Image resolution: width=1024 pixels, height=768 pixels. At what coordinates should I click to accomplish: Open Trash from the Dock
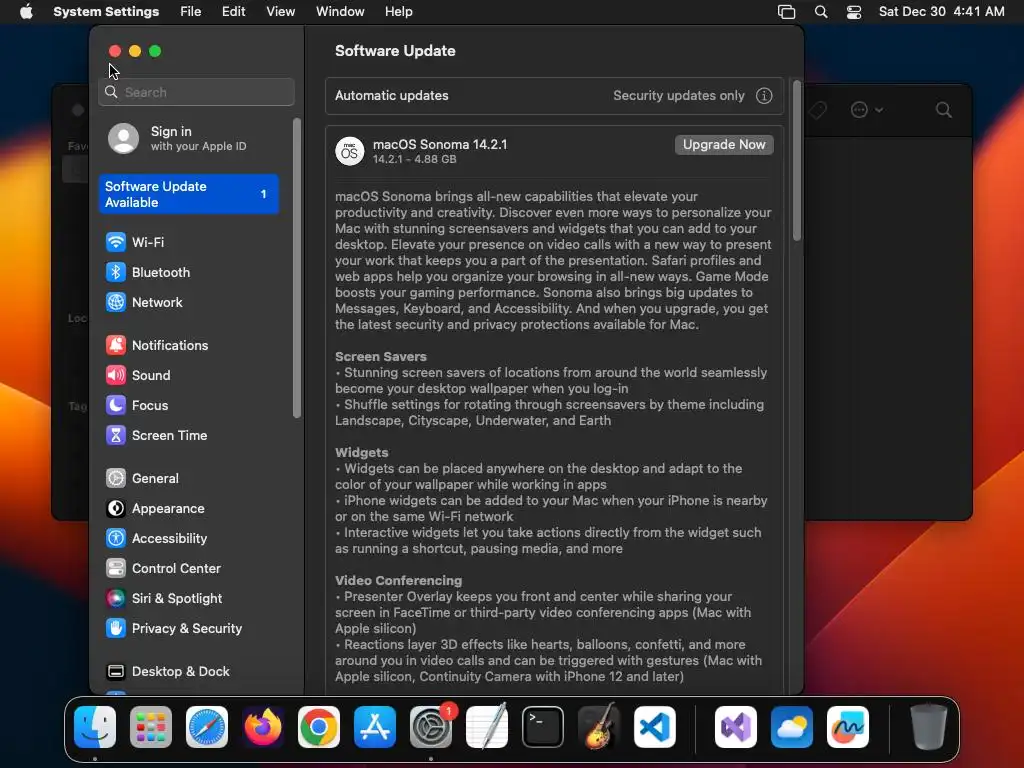tap(928, 727)
